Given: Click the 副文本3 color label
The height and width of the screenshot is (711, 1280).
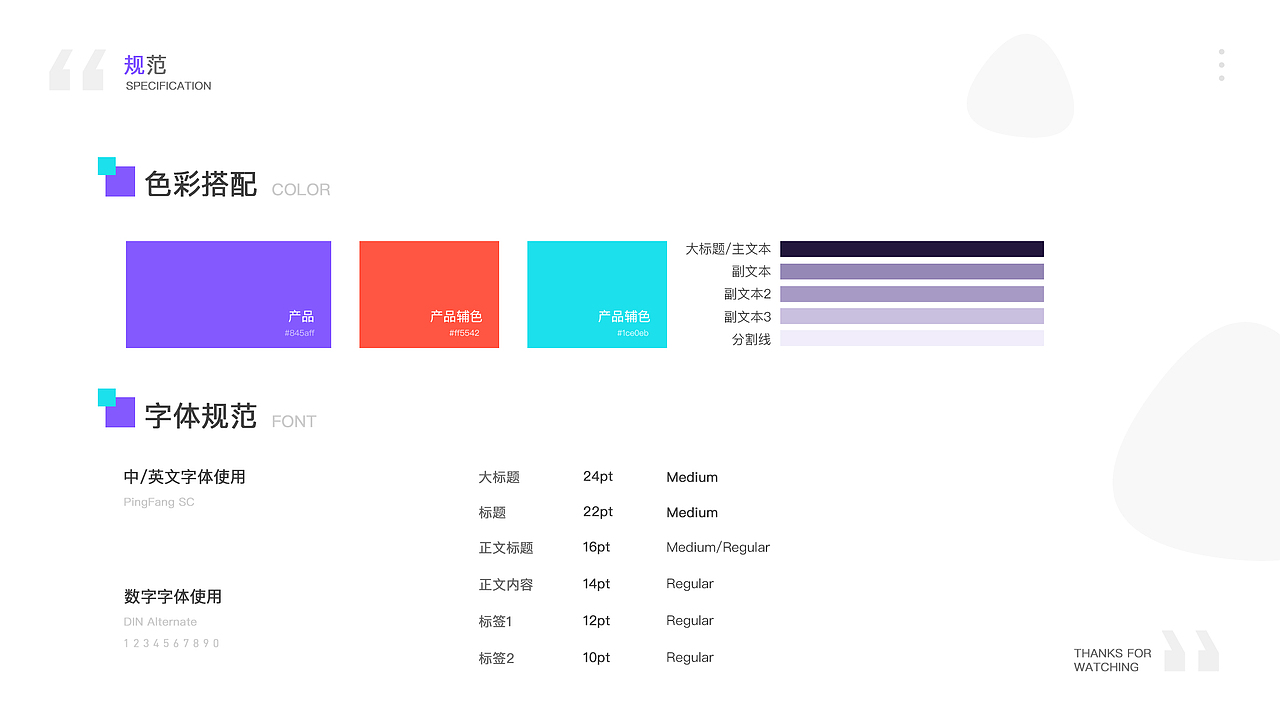Looking at the screenshot, I should (x=748, y=317).
